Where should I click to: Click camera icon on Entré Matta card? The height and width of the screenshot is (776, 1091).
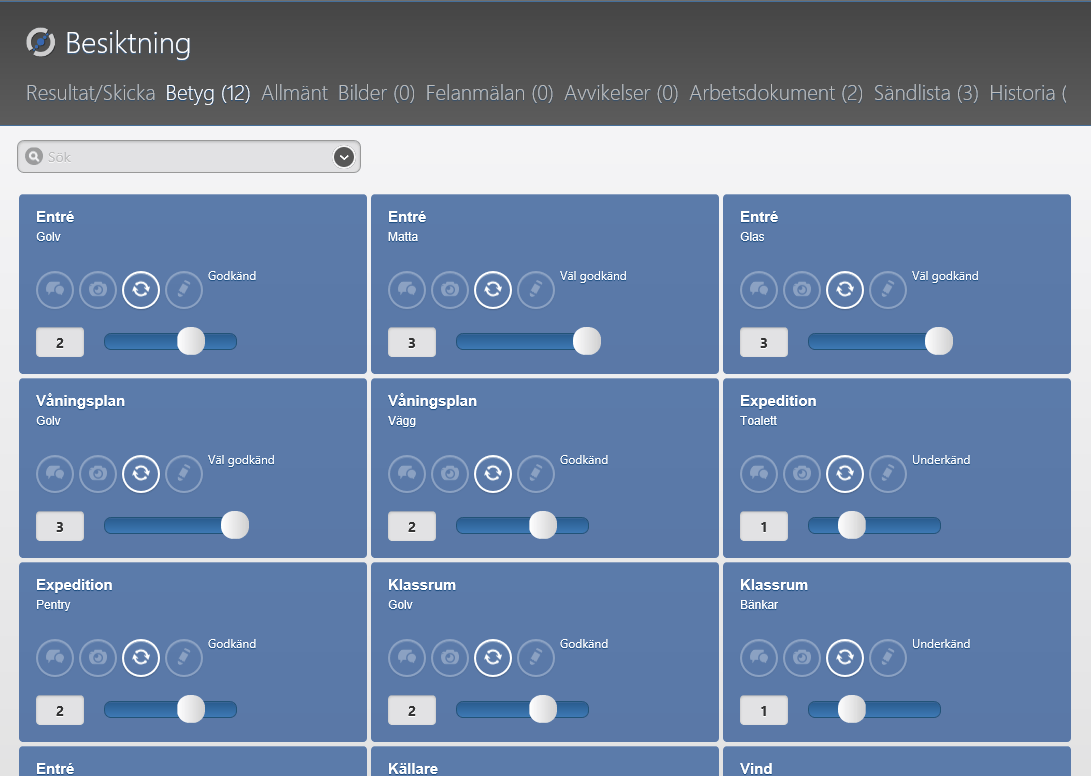pos(450,290)
